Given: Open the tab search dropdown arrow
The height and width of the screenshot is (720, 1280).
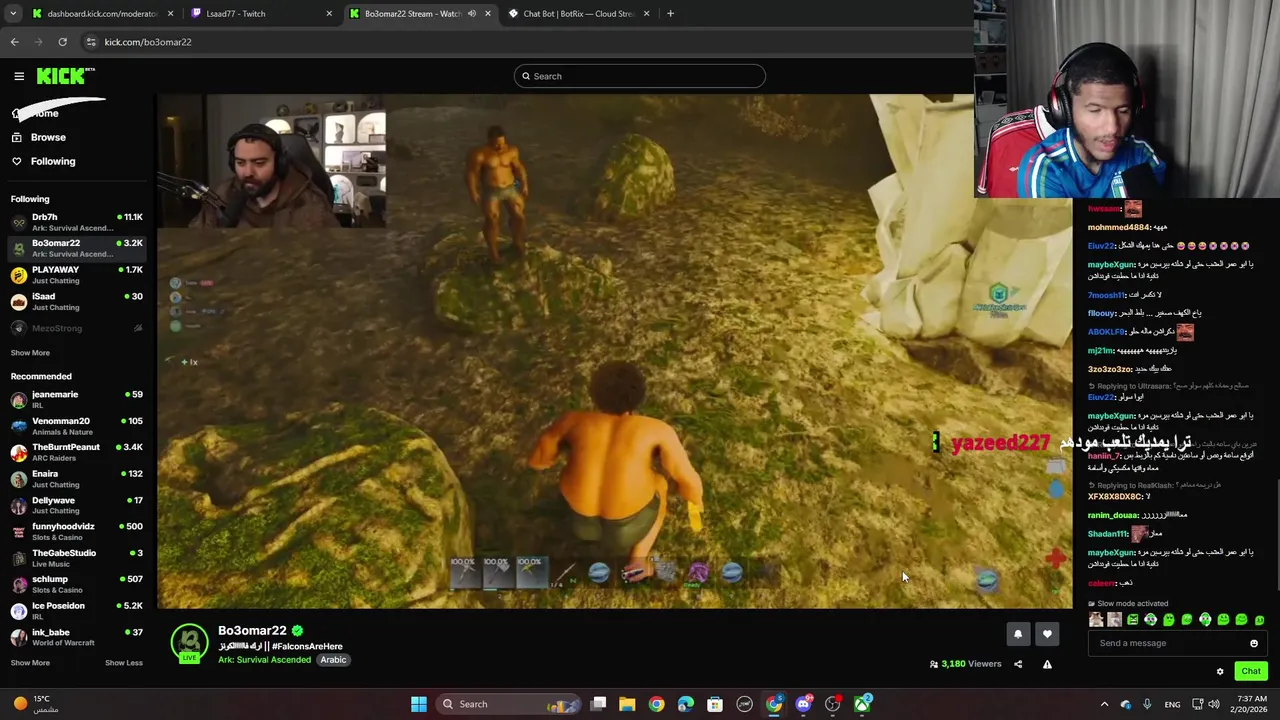Looking at the screenshot, I should (x=11, y=14).
